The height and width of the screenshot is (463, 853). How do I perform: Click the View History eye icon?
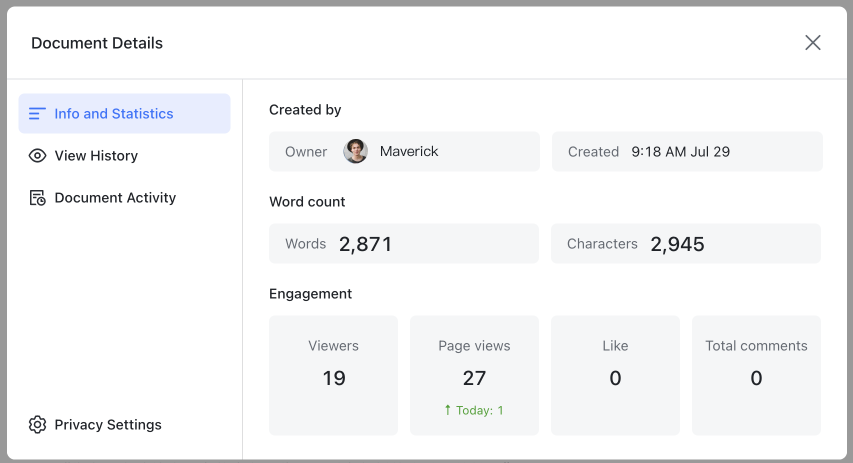coord(37,156)
